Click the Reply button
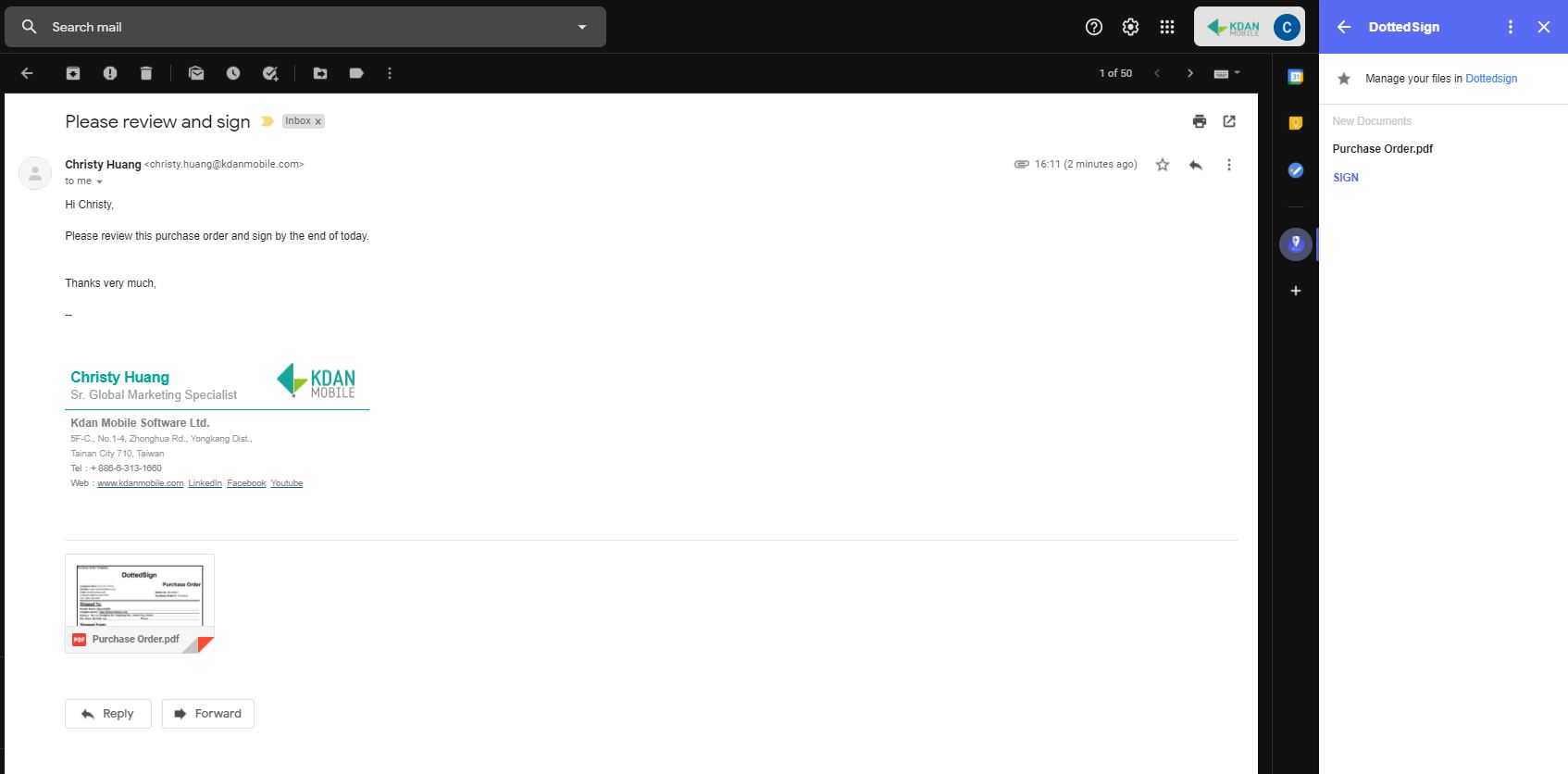 coord(108,714)
